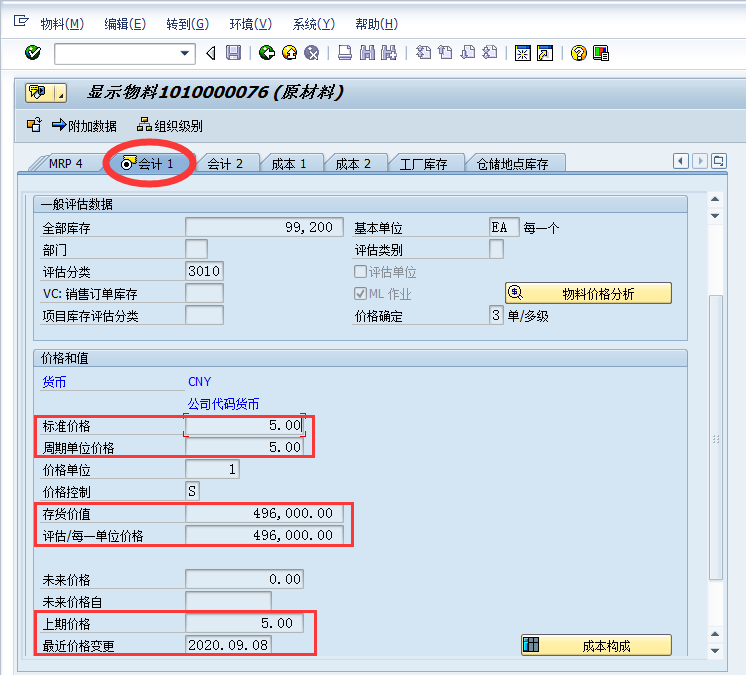Toggle ML 作业 checkbox
This screenshot has height=675, width=746.
coord(360,293)
